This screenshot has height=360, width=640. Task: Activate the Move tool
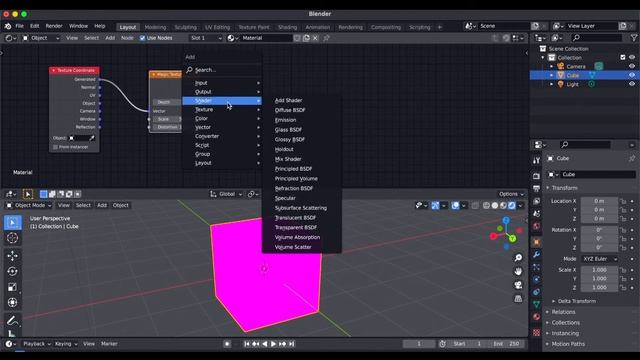[12, 256]
